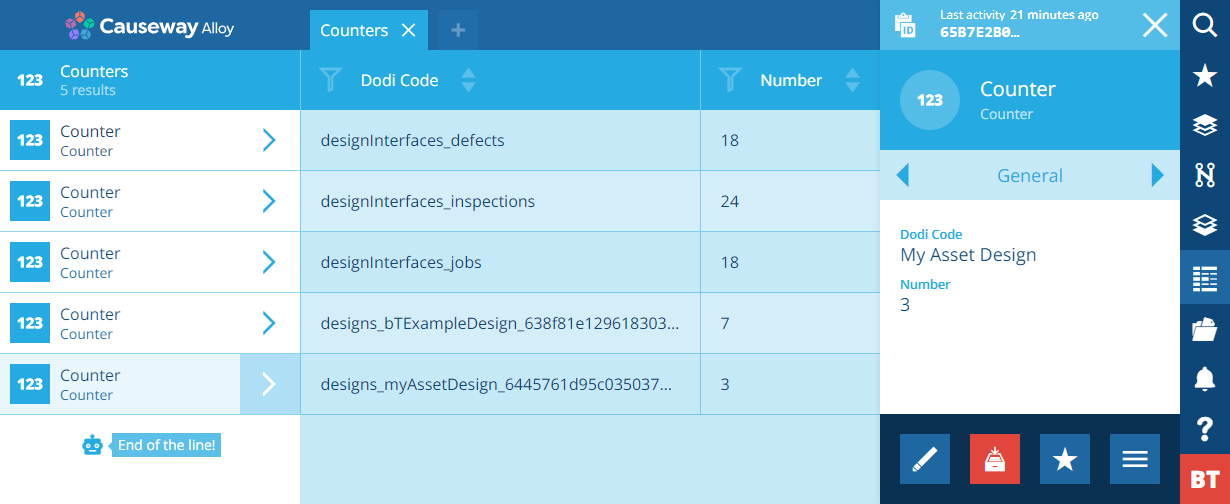Click the 123 icon of the defects counter row
1230x504 pixels.
tap(30, 140)
